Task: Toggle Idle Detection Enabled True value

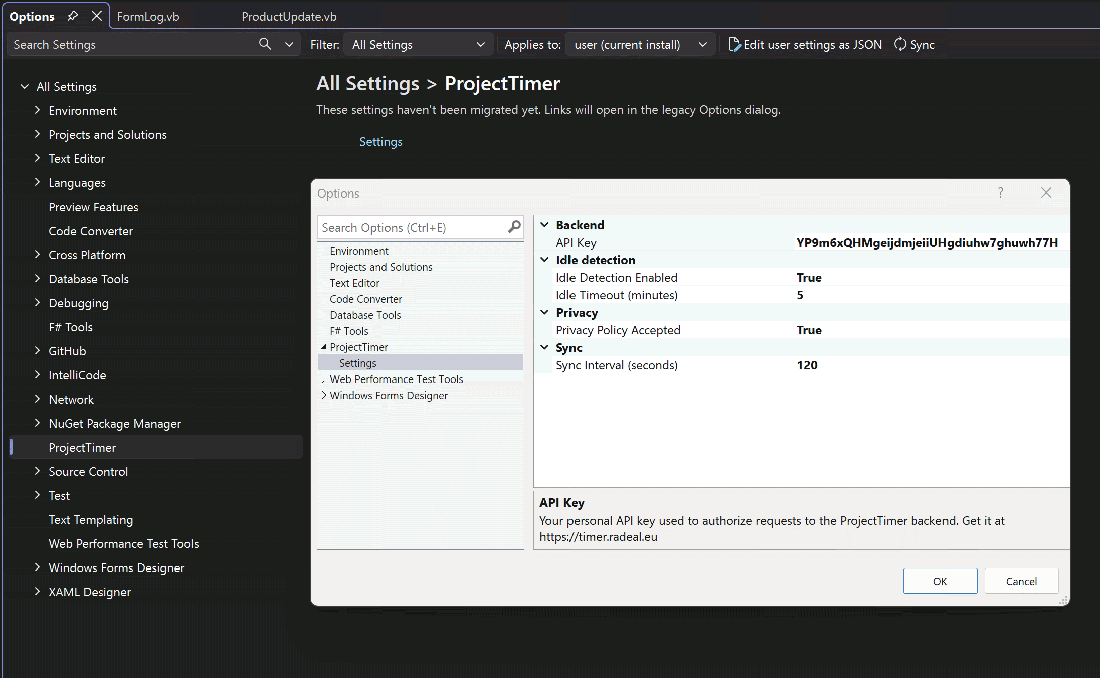Action: pos(932,278)
